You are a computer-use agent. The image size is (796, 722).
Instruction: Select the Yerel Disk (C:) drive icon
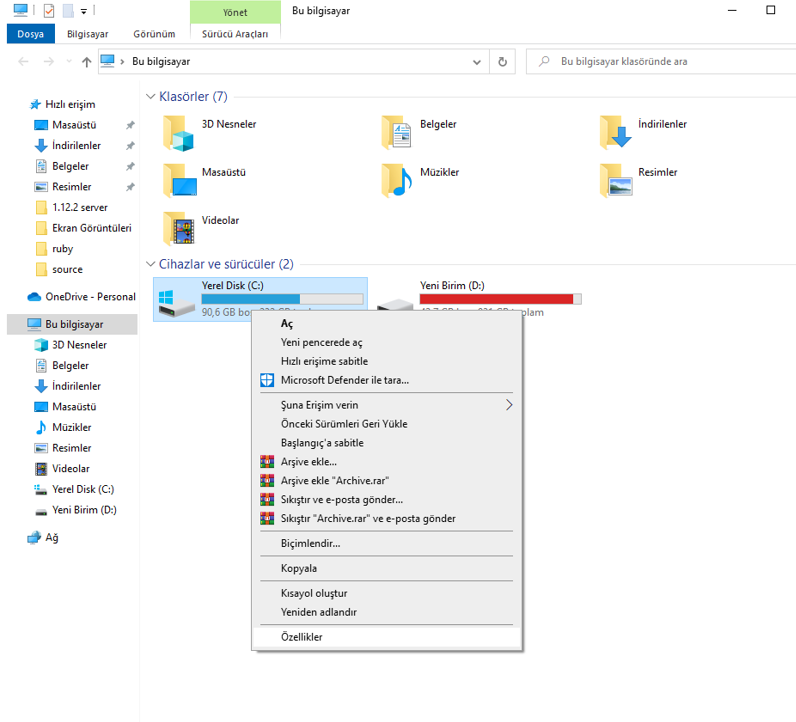[176, 304]
